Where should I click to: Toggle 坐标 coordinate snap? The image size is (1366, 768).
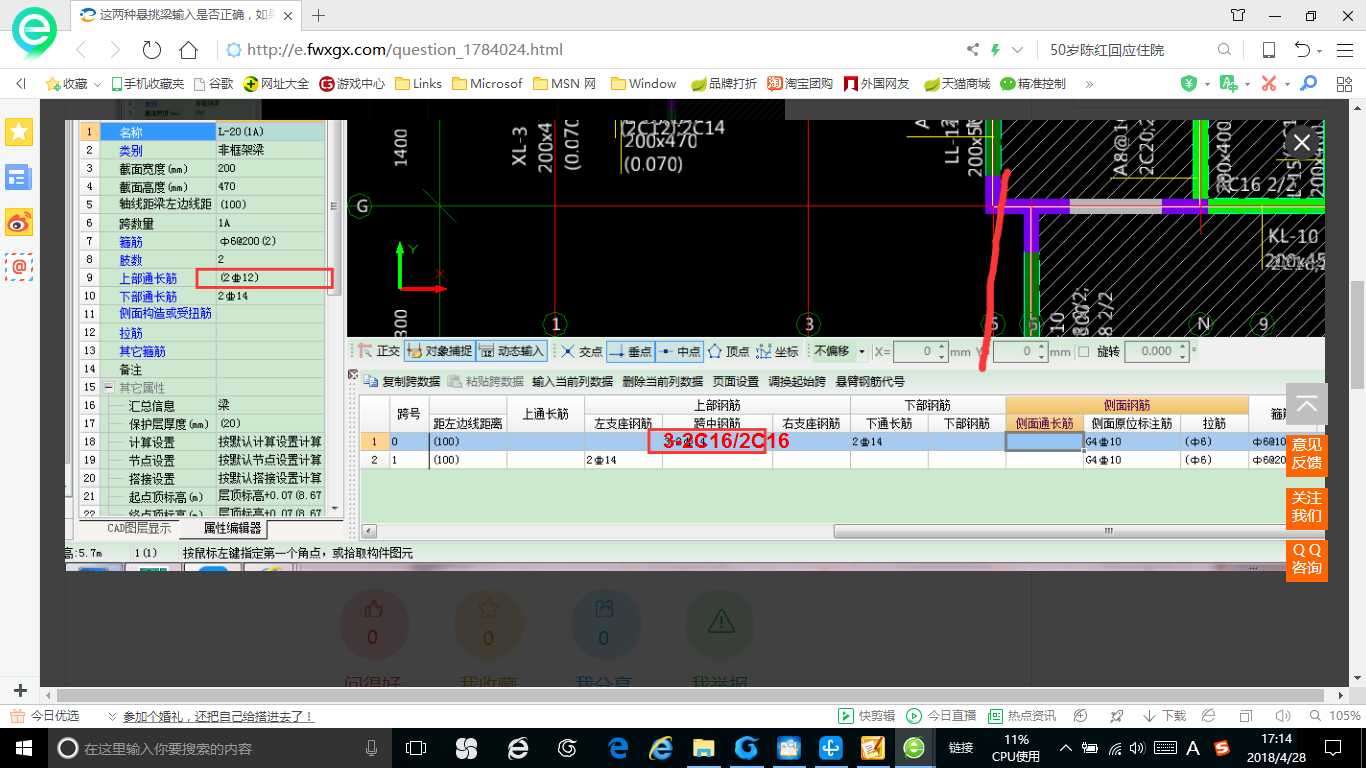[x=778, y=351]
